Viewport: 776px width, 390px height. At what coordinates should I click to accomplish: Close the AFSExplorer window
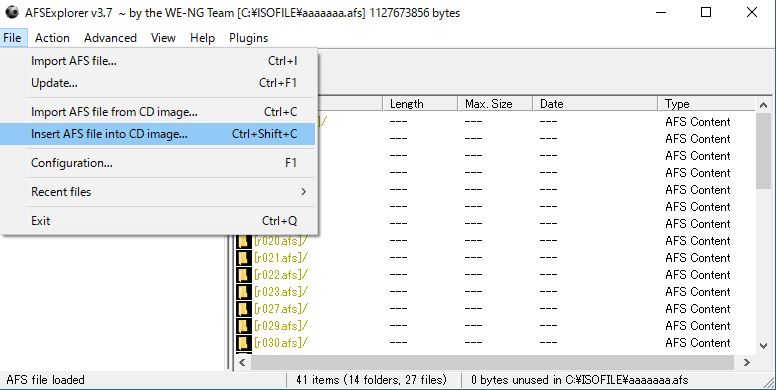[752, 12]
